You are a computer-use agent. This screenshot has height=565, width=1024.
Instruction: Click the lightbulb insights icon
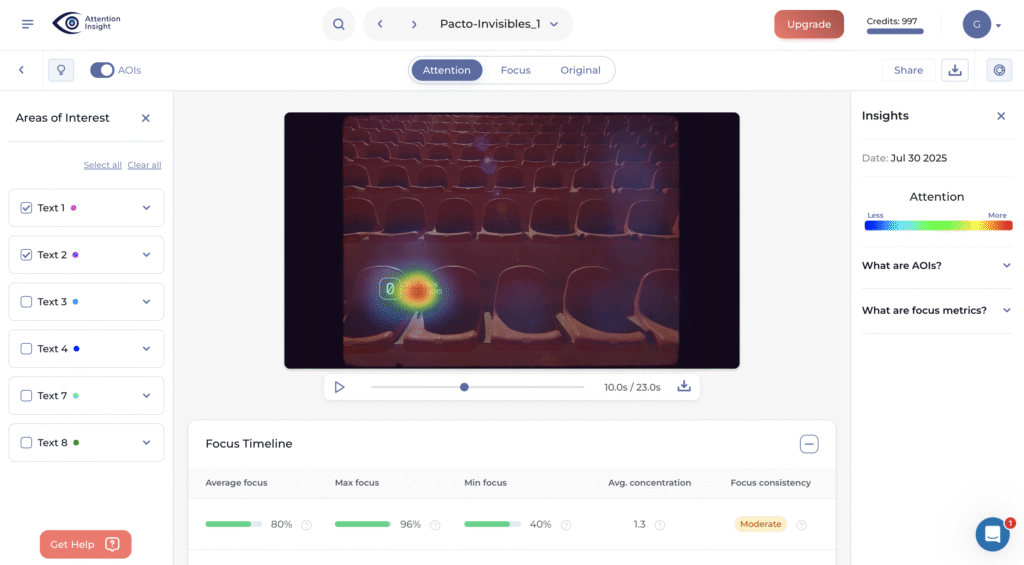pos(61,70)
